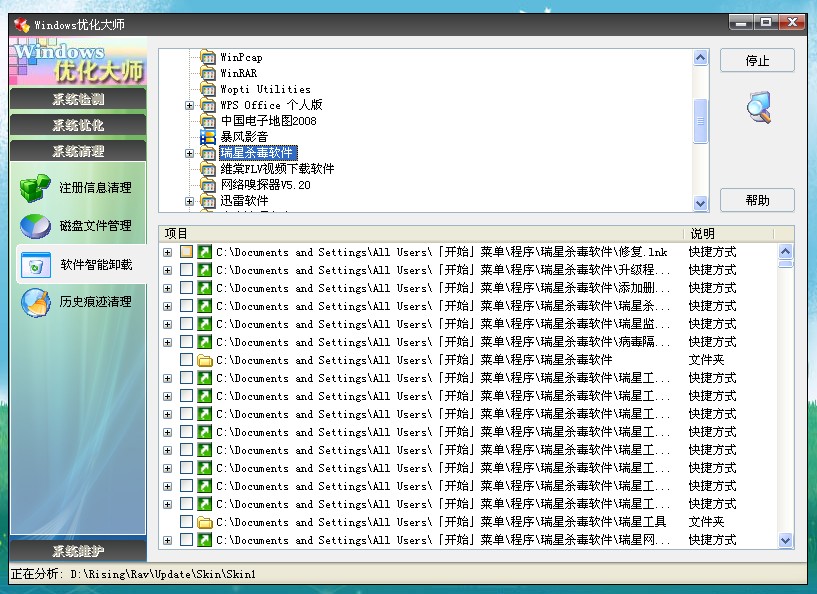Screen dimensions: 817x594
Task: Click status text 正在分析: D:\Rising\Rav\Update\Skin\Skin1
Action: [x=133, y=574]
